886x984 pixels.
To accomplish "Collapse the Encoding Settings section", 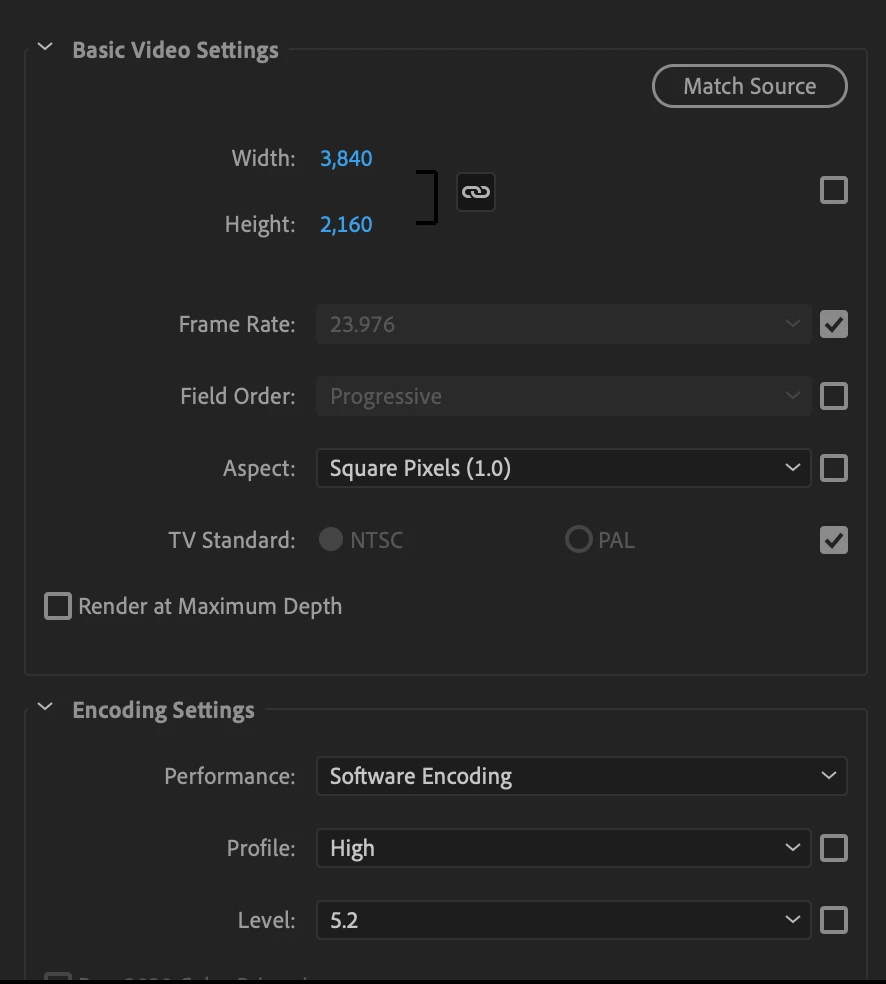I will pyautogui.click(x=45, y=708).
